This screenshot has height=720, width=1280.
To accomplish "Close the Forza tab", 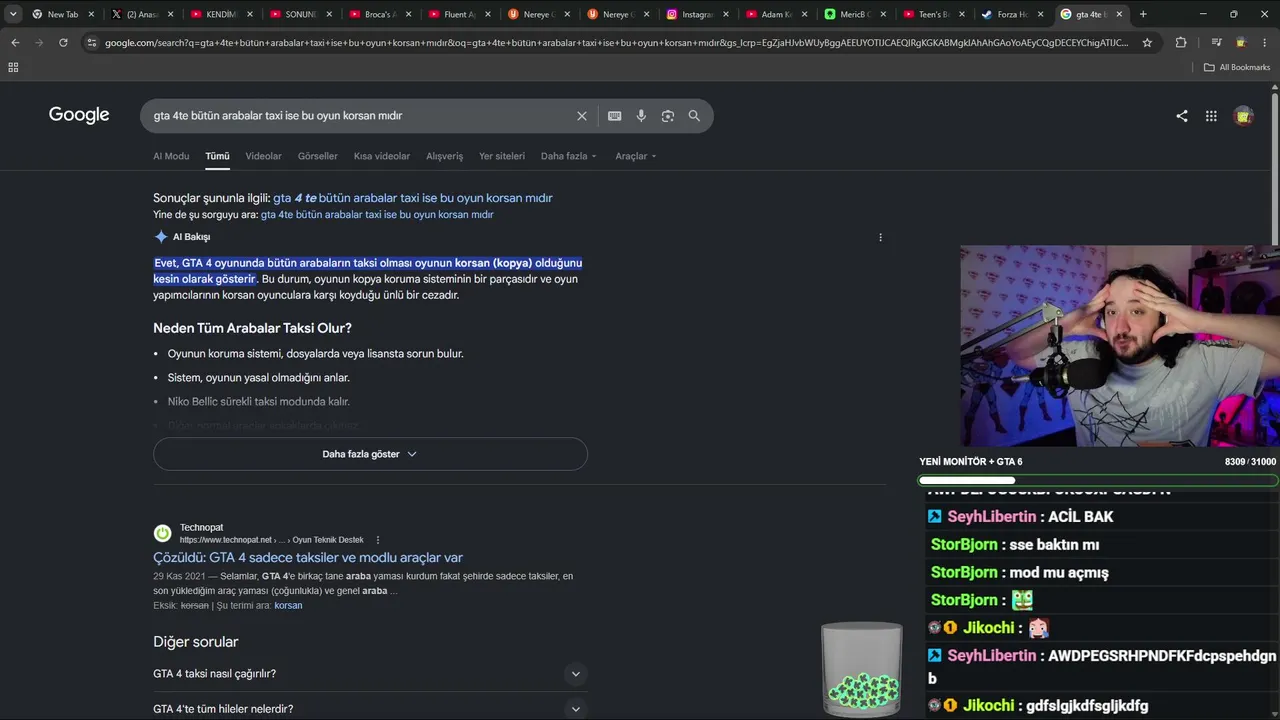I will (x=1041, y=15).
